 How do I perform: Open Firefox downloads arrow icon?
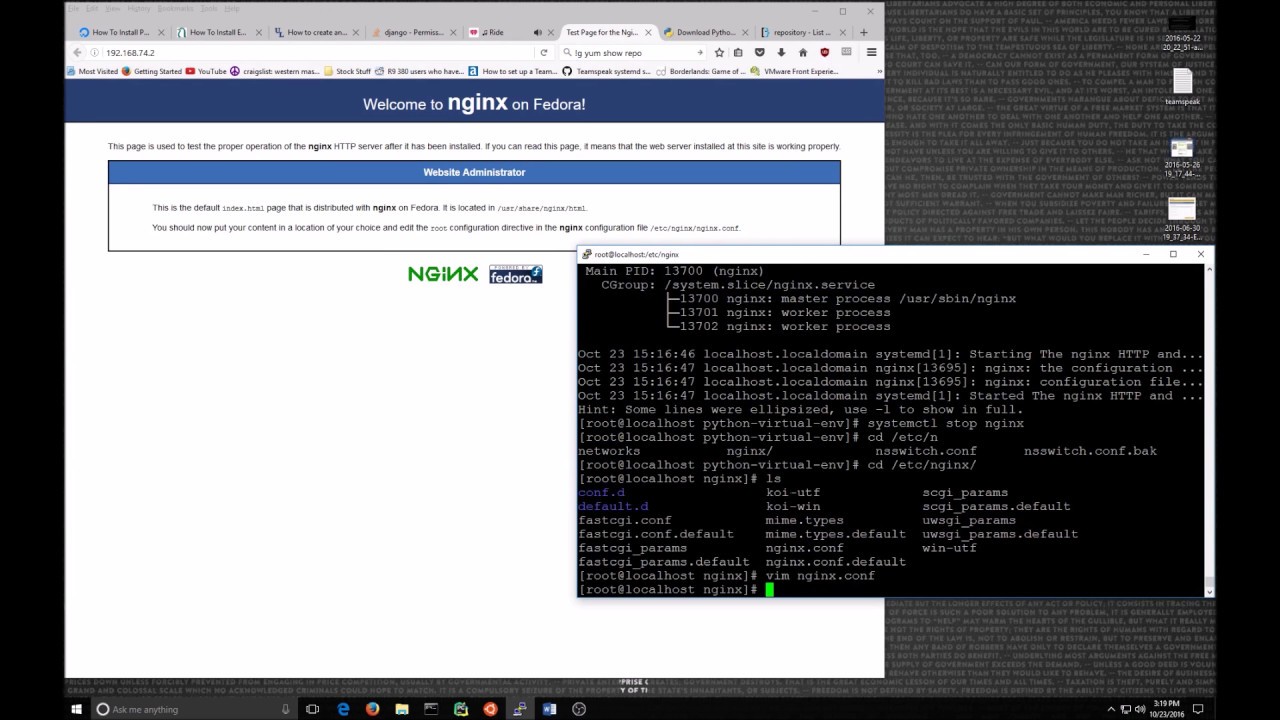(781, 52)
